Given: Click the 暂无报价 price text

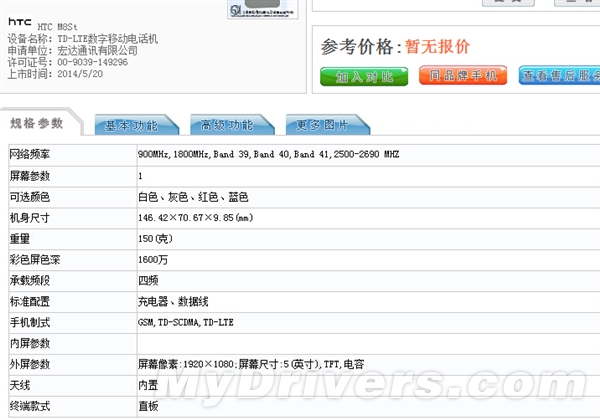Looking at the screenshot, I should [437, 47].
